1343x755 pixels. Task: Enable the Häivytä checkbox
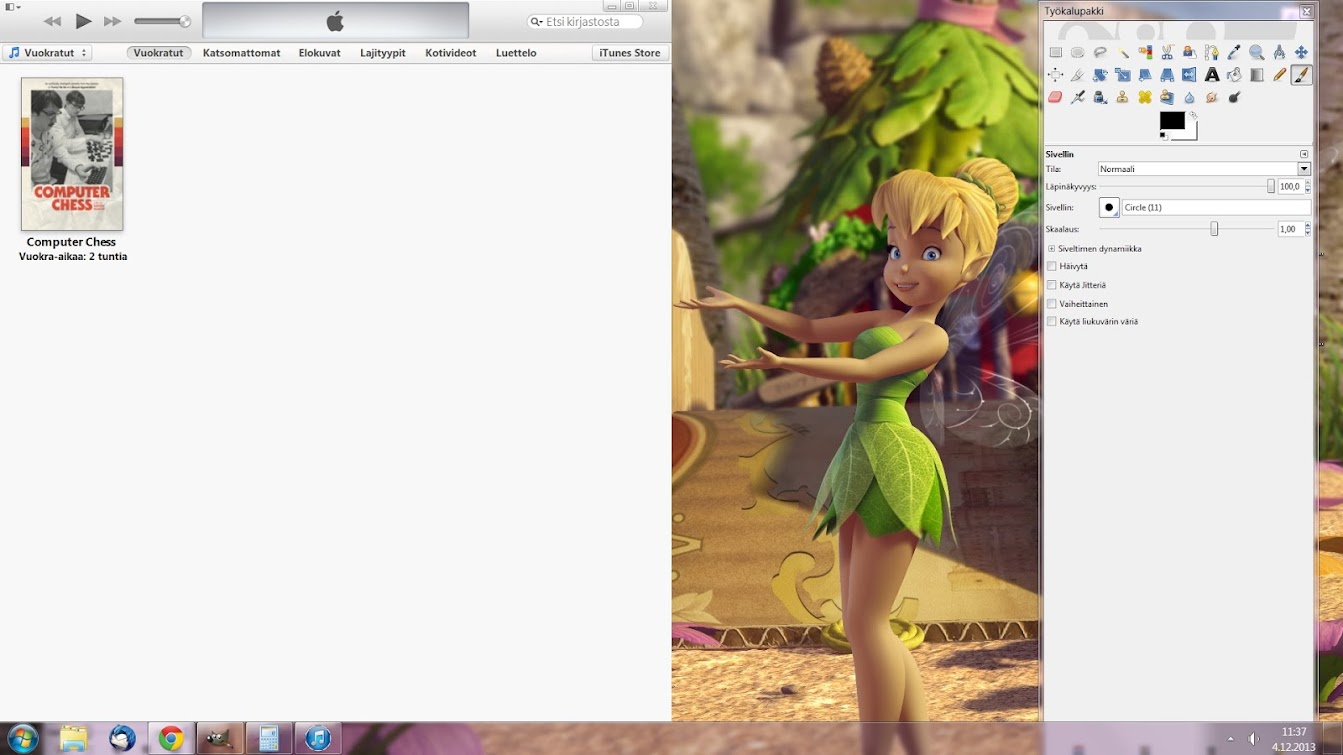point(1051,267)
